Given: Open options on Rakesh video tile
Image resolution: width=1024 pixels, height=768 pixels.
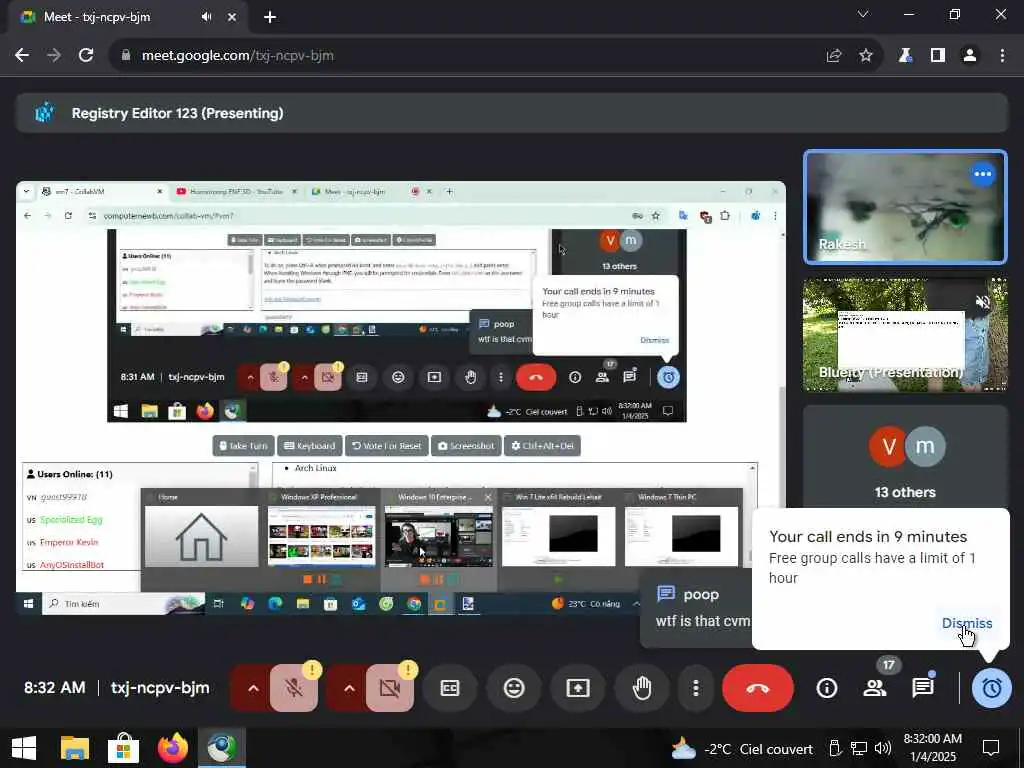Looking at the screenshot, I should [982, 174].
